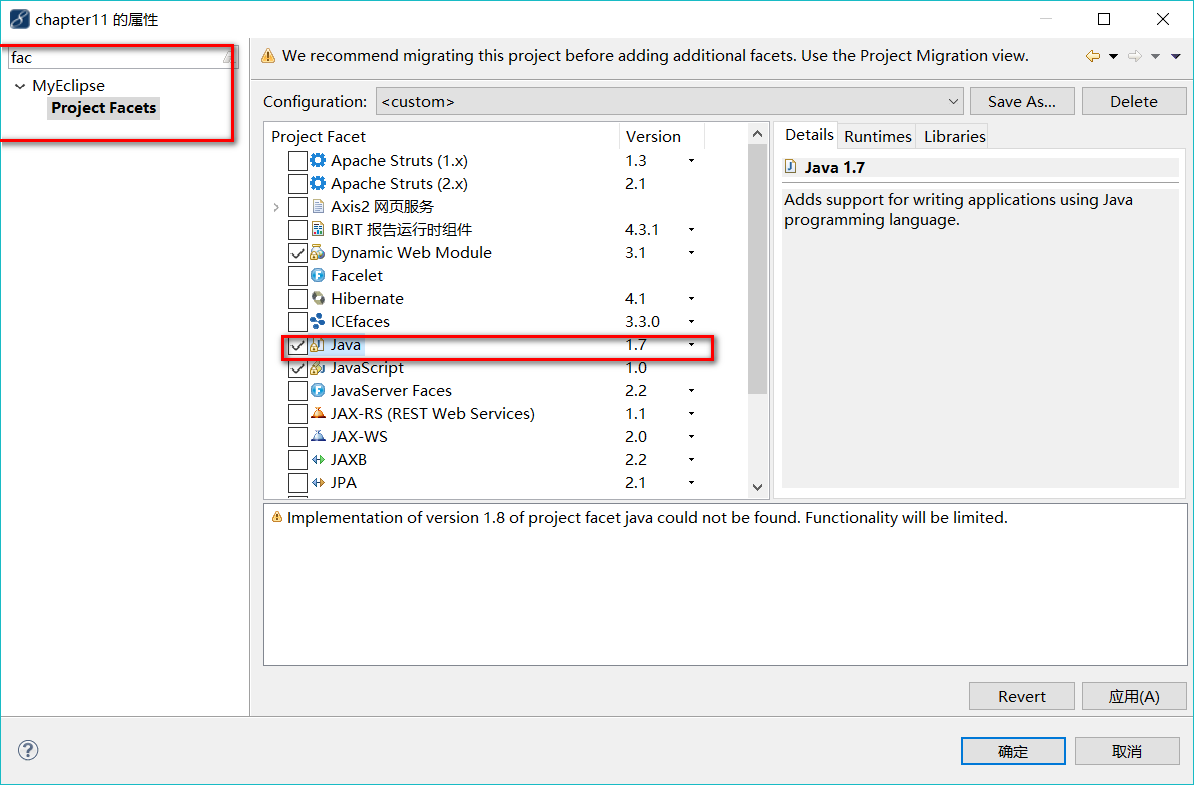Viewport: 1194px width, 785px height.
Task: Uncheck the JavaScript facet checkbox
Action: coord(298,368)
